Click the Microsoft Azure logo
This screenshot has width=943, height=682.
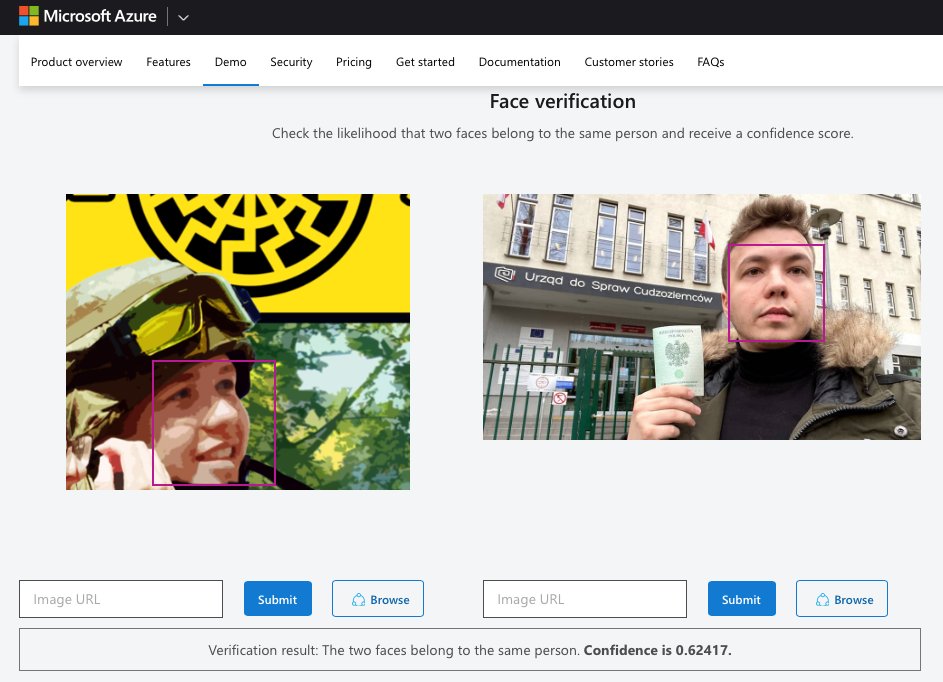click(x=88, y=16)
